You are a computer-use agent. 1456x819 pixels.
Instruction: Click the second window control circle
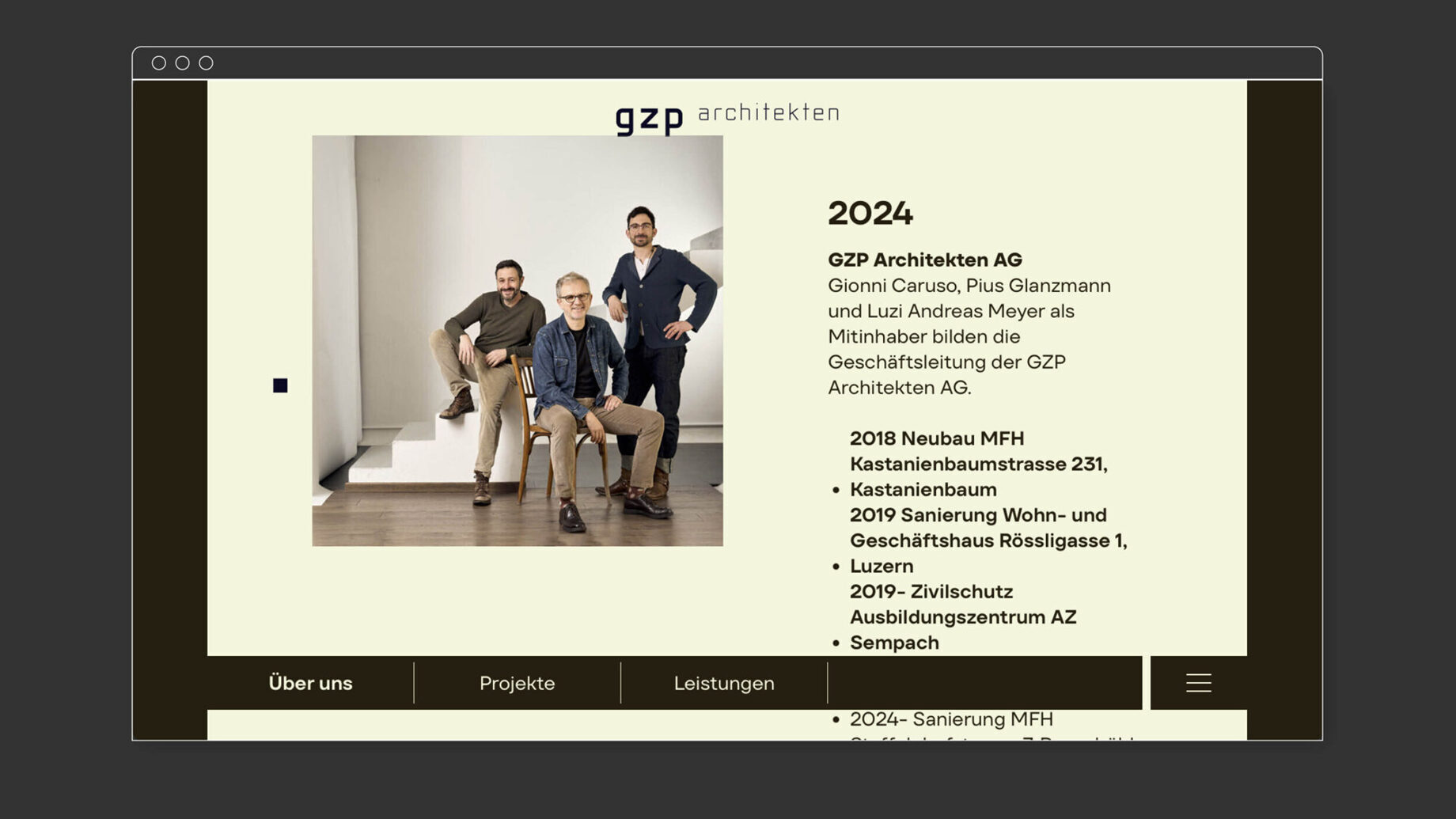coord(183,63)
